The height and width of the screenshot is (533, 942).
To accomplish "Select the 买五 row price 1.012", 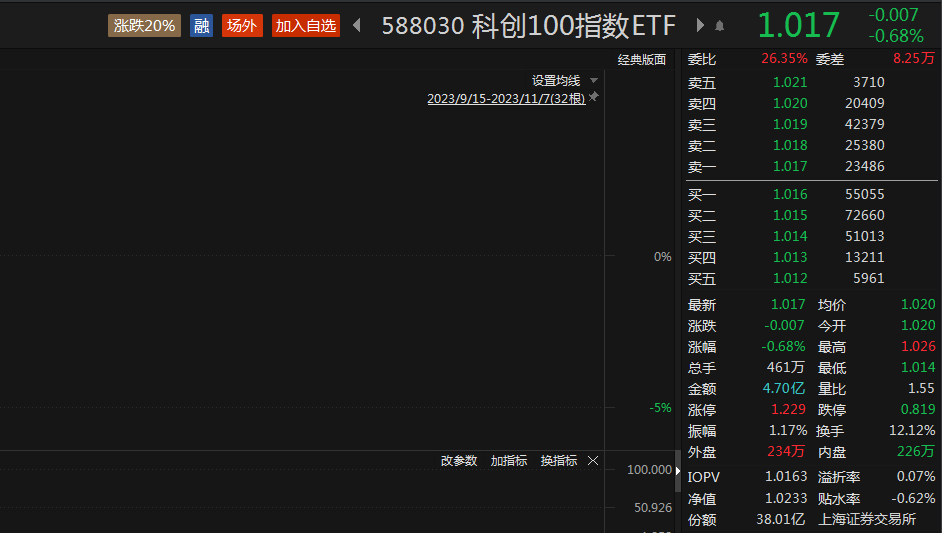I will (790, 279).
